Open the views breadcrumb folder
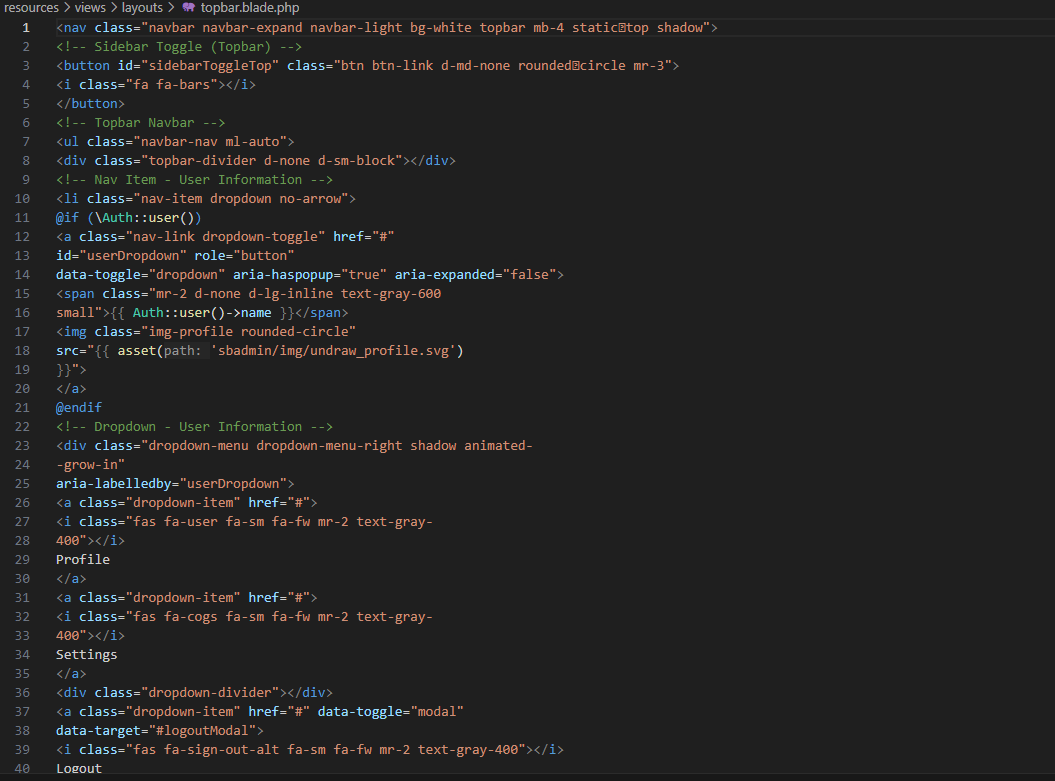Image resolution: width=1055 pixels, height=781 pixels. pos(90,8)
